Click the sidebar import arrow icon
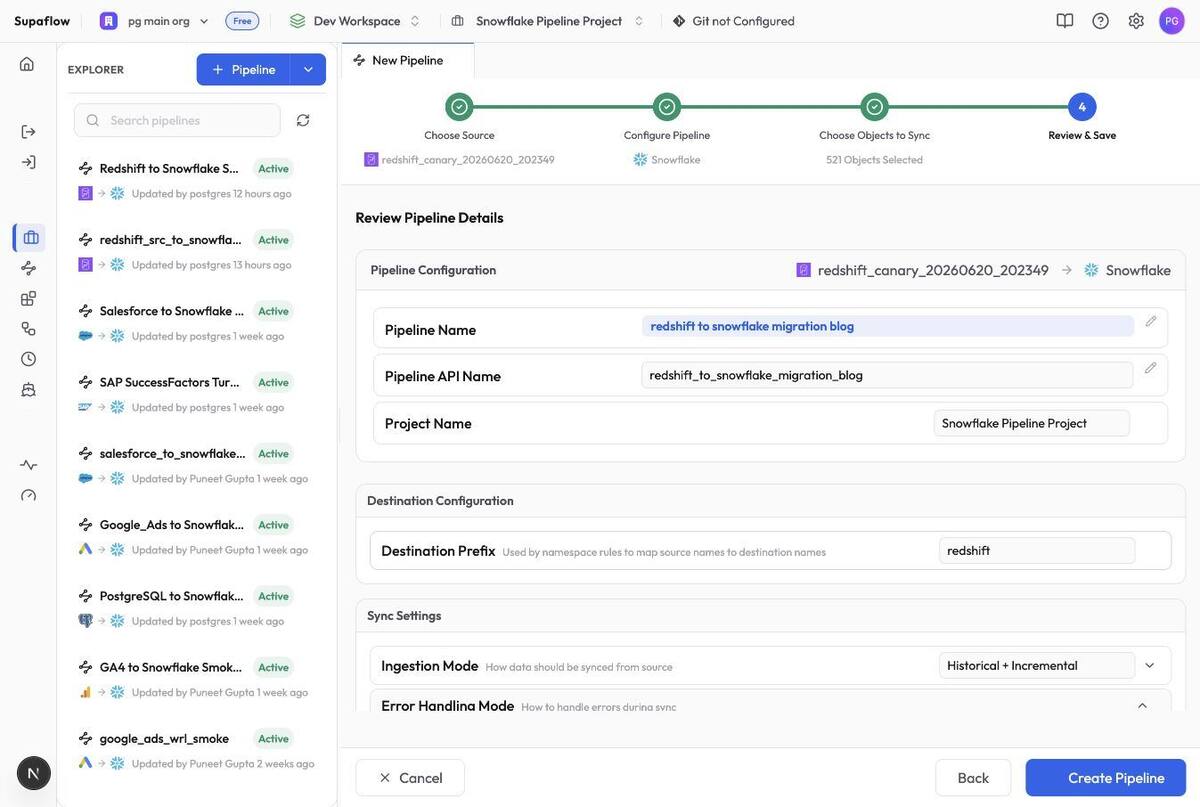 point(28,162)
